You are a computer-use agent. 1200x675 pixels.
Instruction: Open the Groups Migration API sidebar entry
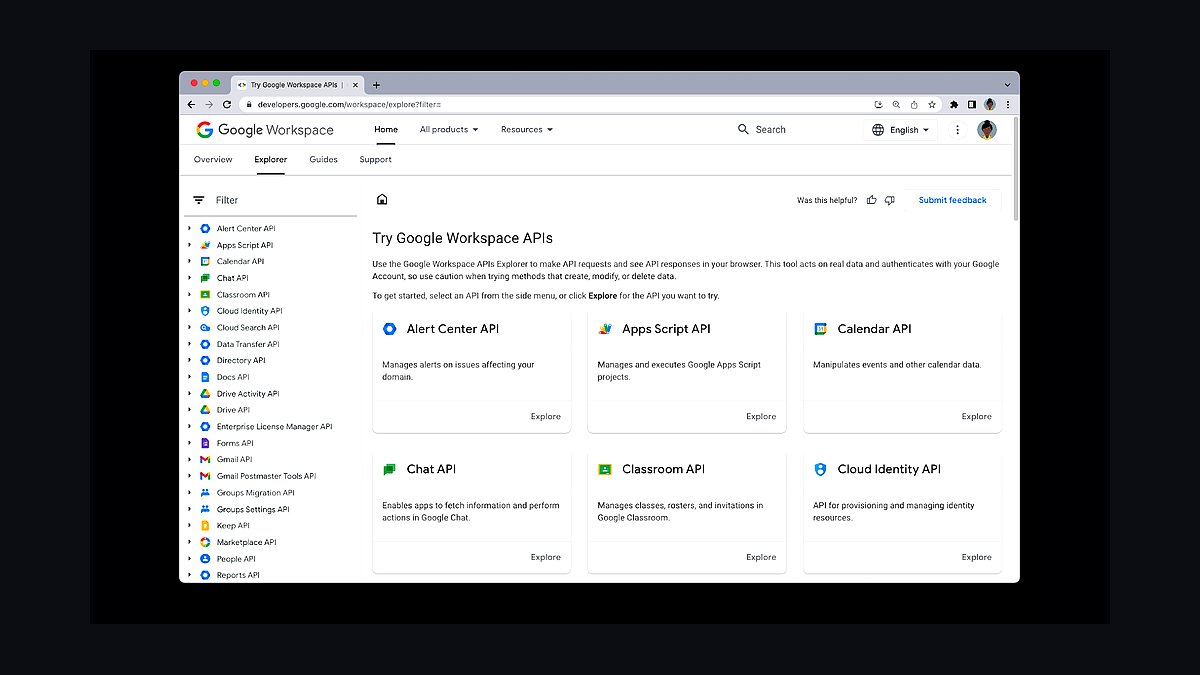tap(255, 493)
